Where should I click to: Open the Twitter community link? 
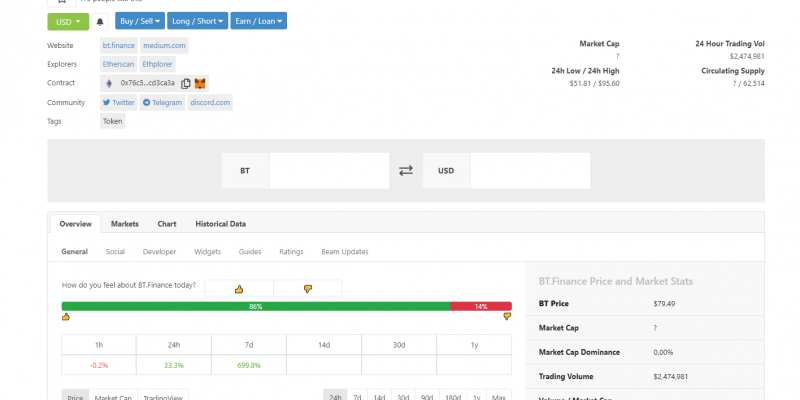pos(118,103)
